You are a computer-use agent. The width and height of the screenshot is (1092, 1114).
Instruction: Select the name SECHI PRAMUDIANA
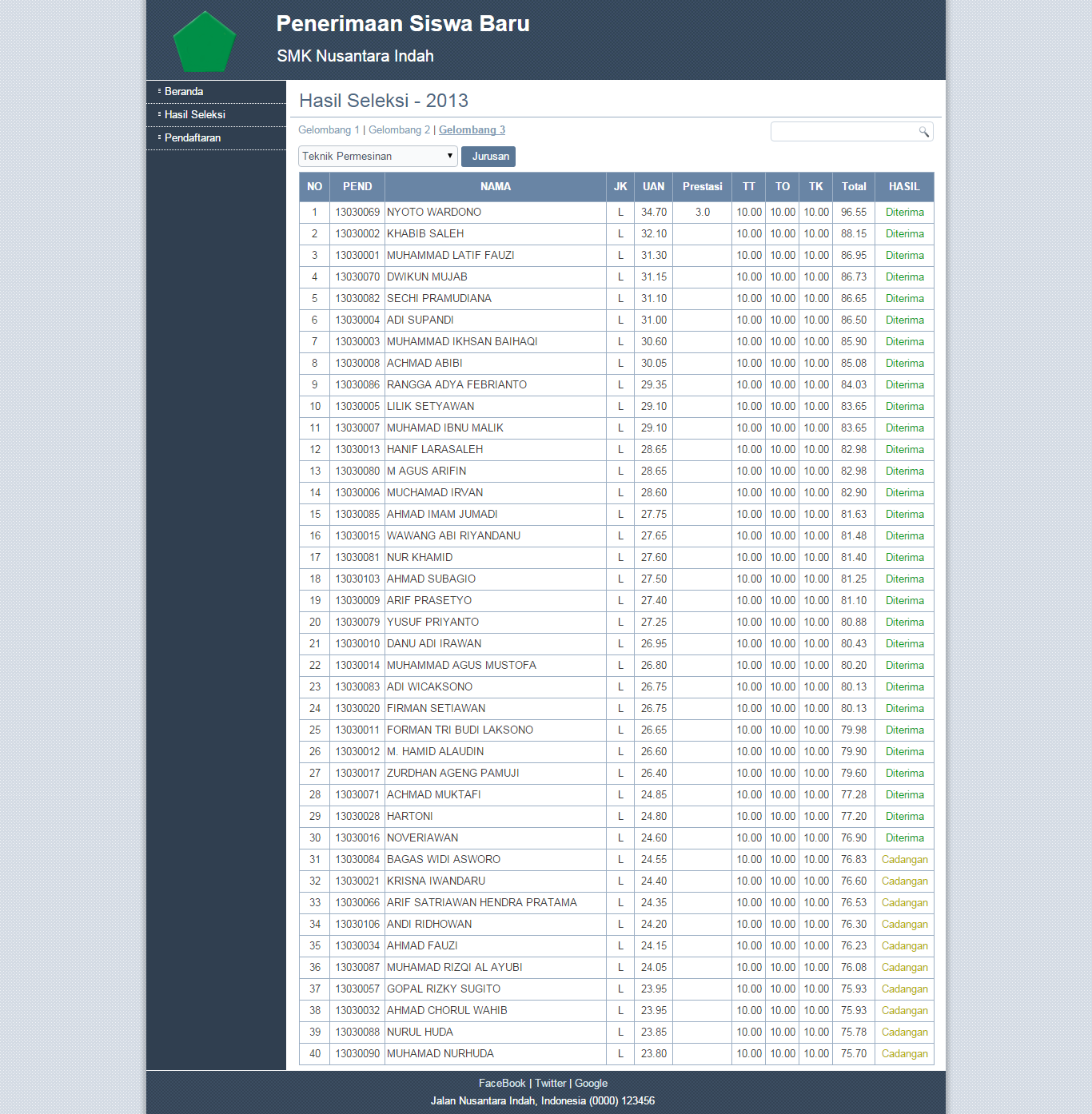[439, 298]
